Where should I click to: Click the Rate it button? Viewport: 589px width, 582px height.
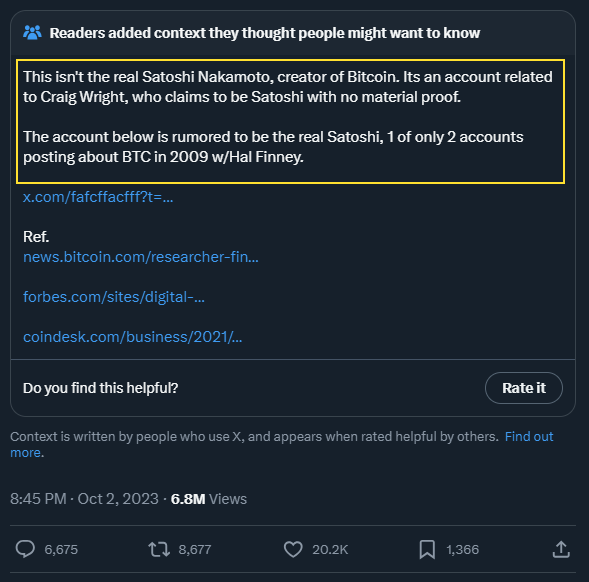(x=524, y=388)
